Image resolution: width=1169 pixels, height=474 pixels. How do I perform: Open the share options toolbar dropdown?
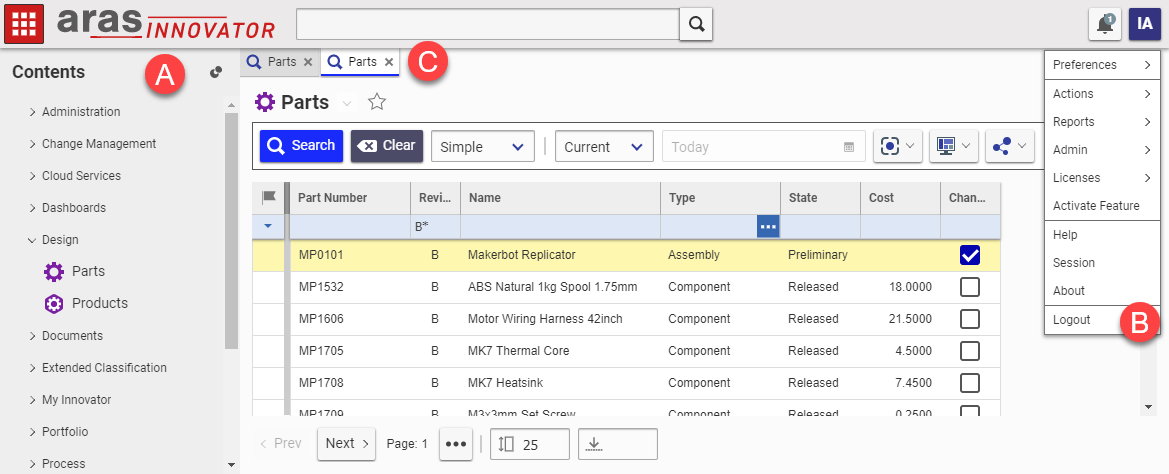tap(1008, 147)
